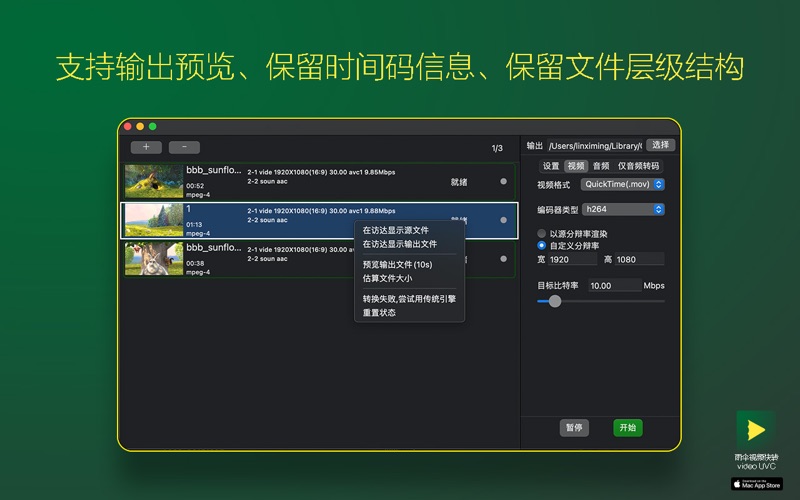The image size is (800, 500).
Task: Switch to the 设置 tab
Action: [551, 166]
